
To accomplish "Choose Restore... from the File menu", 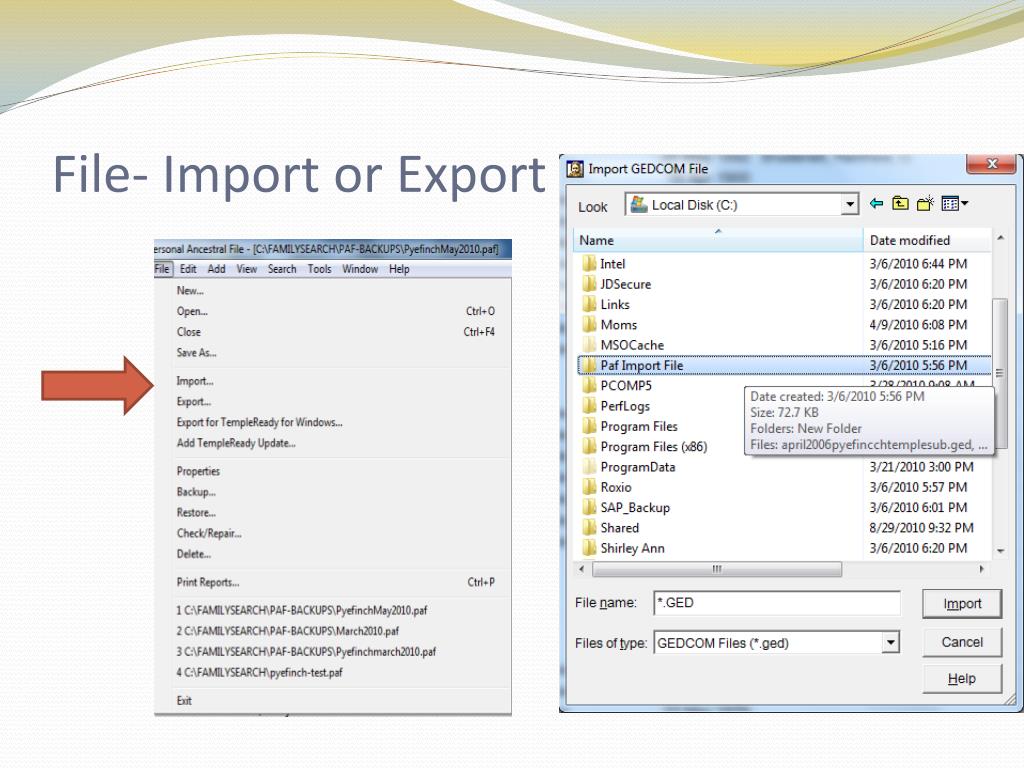I will 196,513.
